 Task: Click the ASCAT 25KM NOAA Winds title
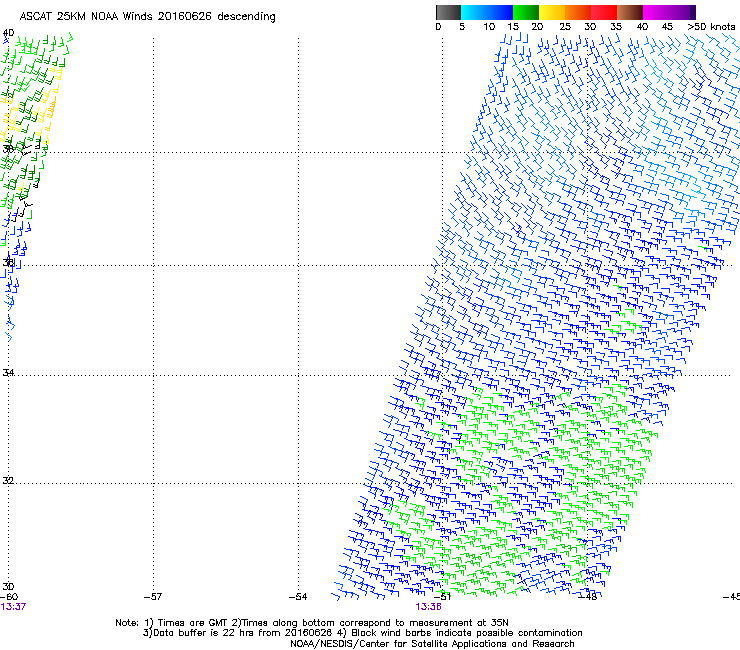click(147, 17)
